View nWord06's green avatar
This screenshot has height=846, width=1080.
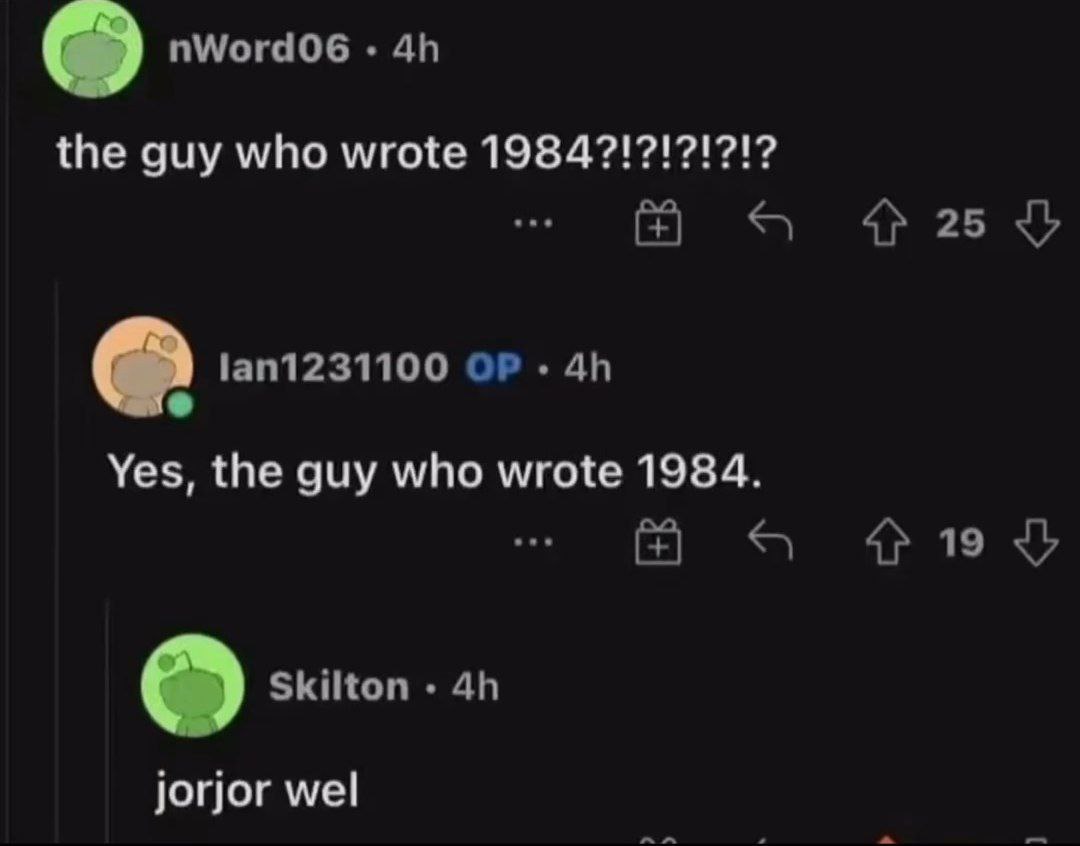92,48
